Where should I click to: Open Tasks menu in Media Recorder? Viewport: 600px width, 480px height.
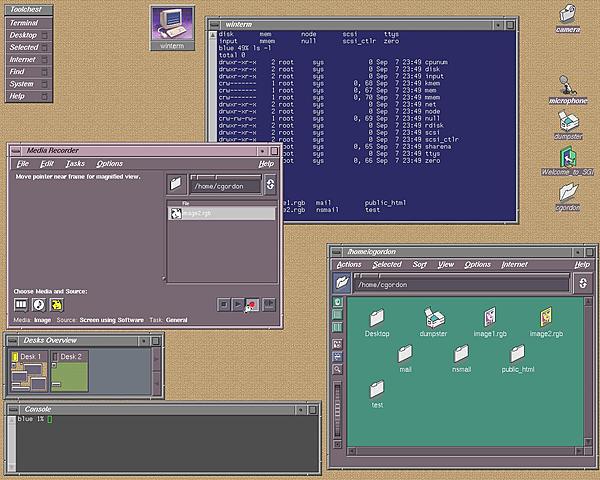tap(75, 164)
